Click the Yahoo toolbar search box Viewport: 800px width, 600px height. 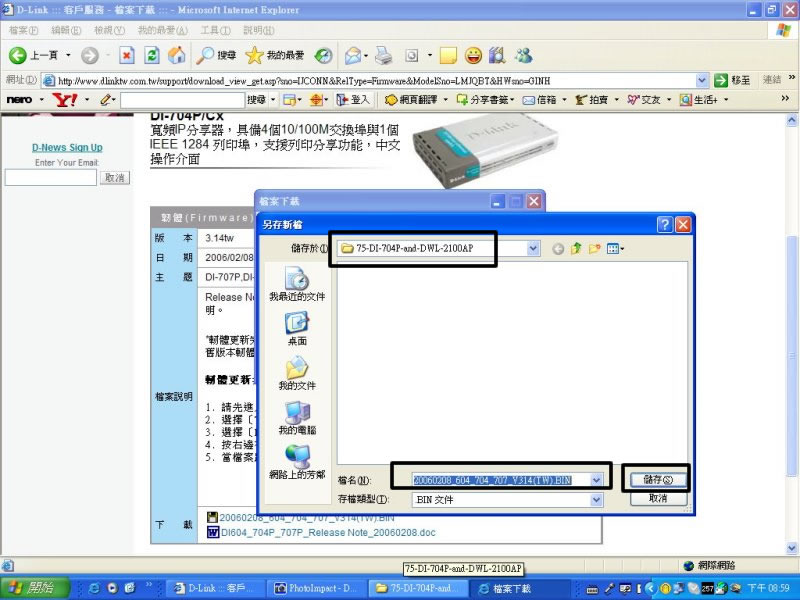pos(182,100)
